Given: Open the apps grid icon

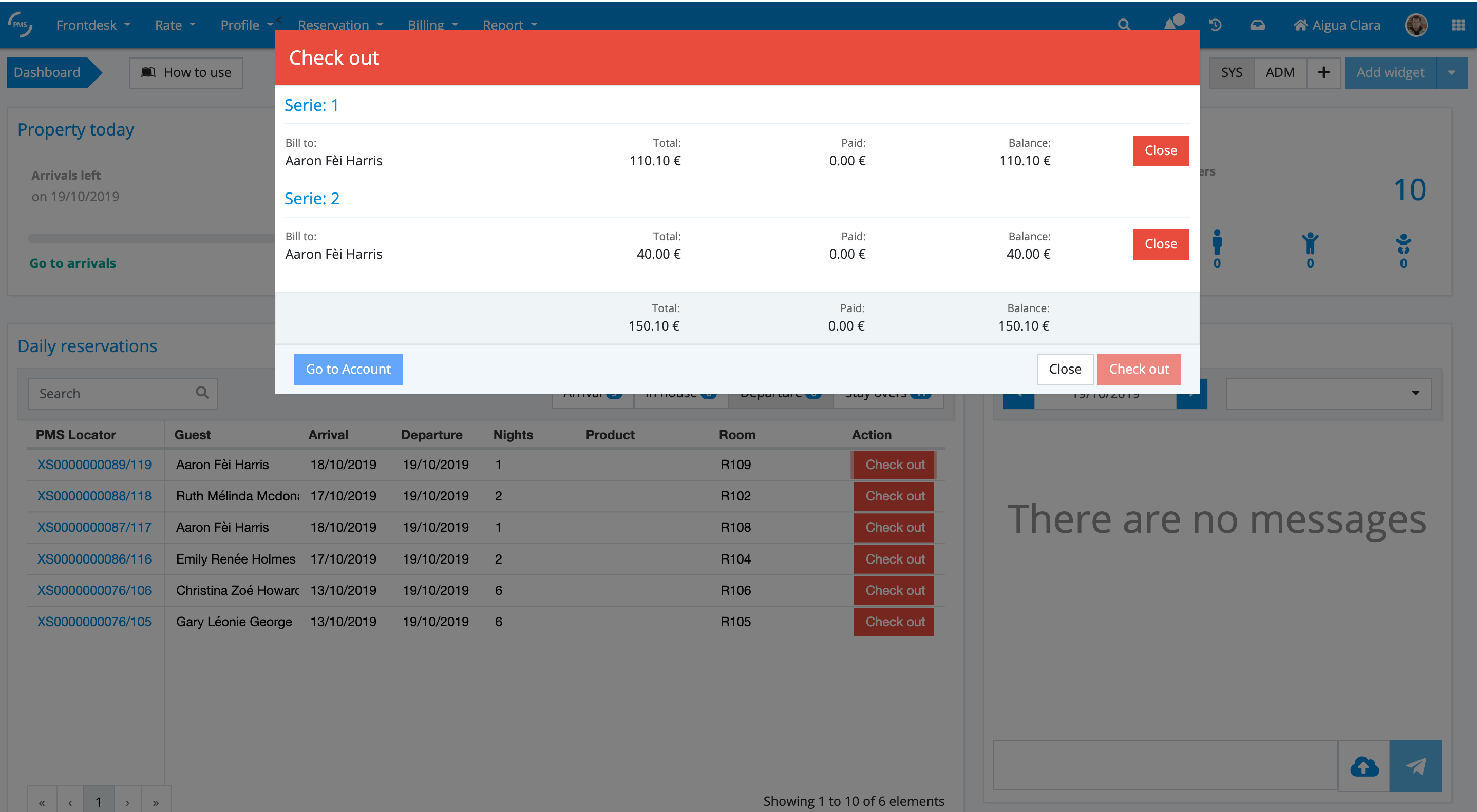Looking at the screenshot, I should click(1459, 25).
